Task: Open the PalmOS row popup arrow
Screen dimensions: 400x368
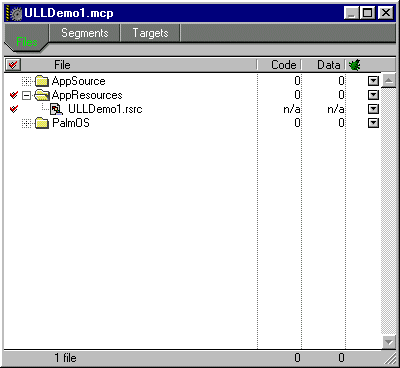Action: coord(373,123)
